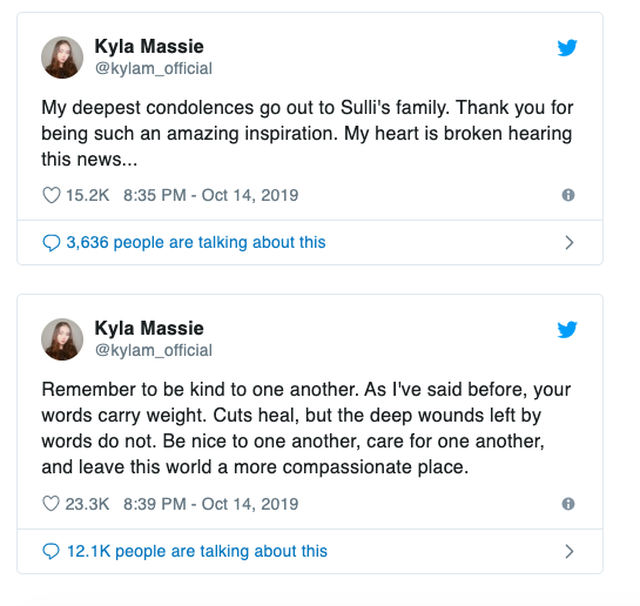The width and height of the screenshot is (640, 606).
Task: Open the 8:35 PM - Oct 14, 2019 timestamp
Action: pyautogui.click(x=210, y=196)
